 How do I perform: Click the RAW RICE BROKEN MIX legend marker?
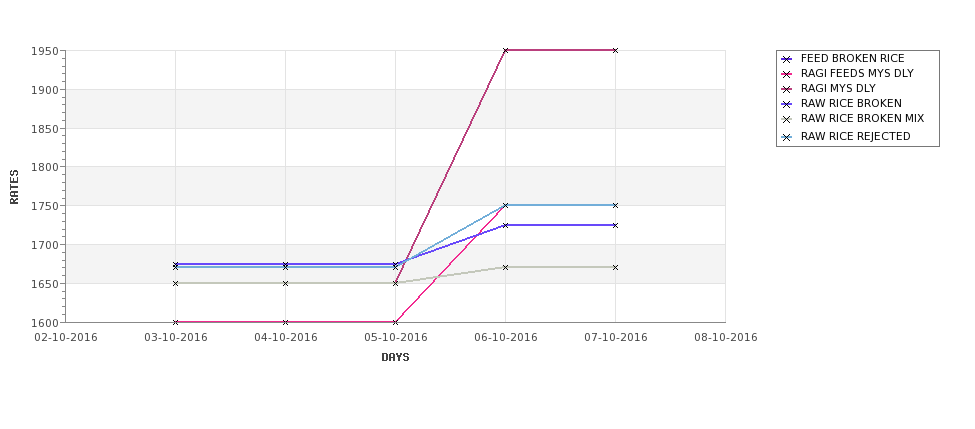pyautogui.click(x=787, y=119)
